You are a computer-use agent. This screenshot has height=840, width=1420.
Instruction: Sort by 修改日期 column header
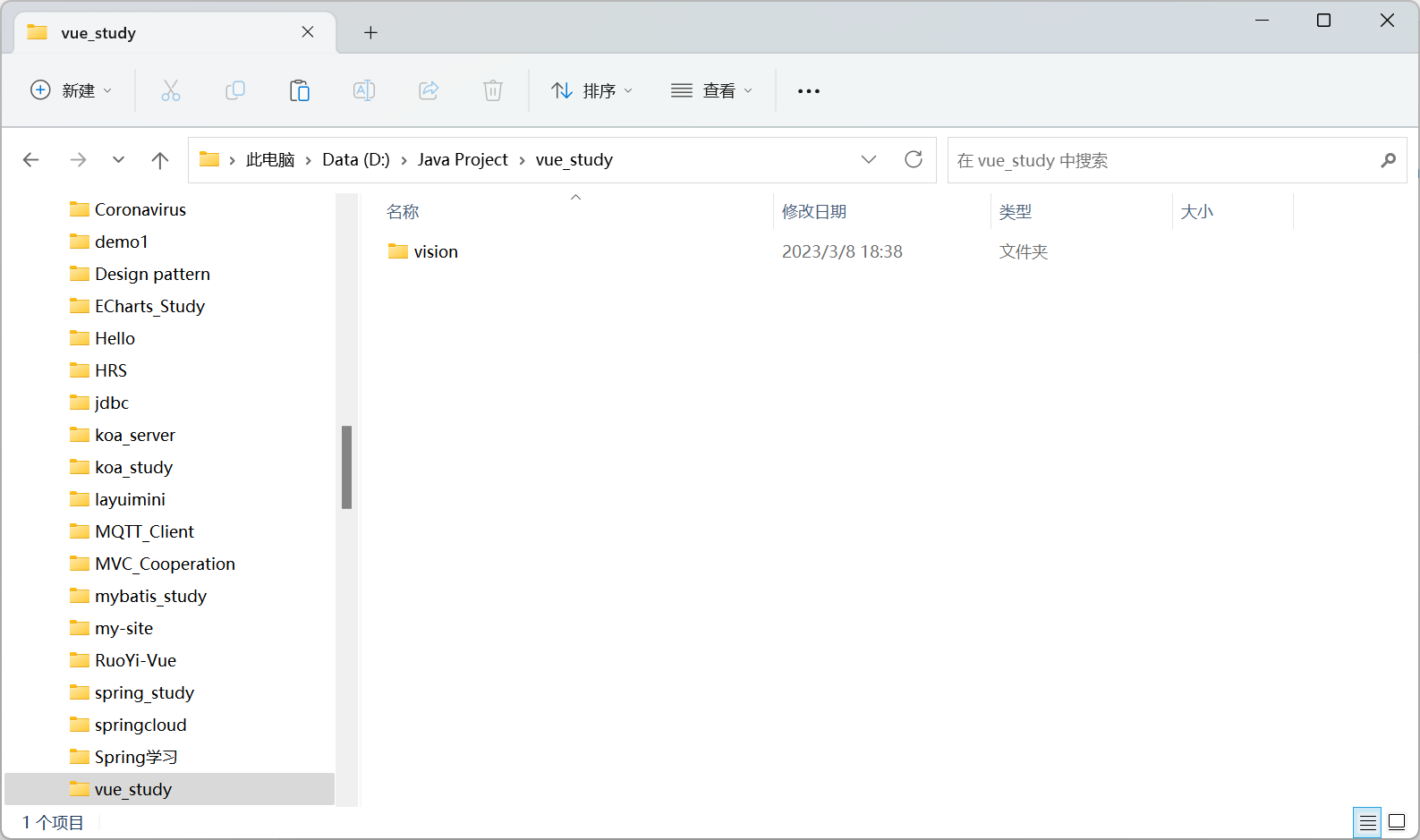pyautogui.click(x=814, y=212)
